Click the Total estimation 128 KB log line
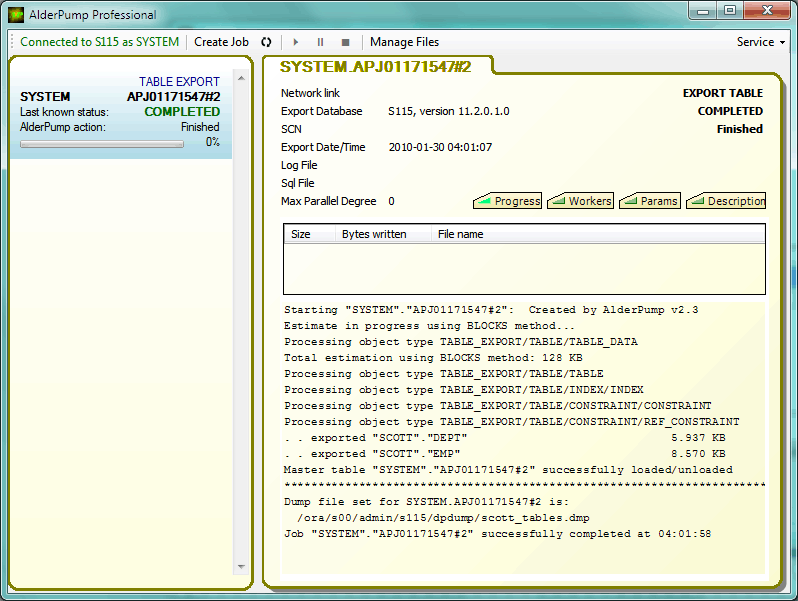Image resolution: width=798 pixels, height=601 pixels. (433, 358)
